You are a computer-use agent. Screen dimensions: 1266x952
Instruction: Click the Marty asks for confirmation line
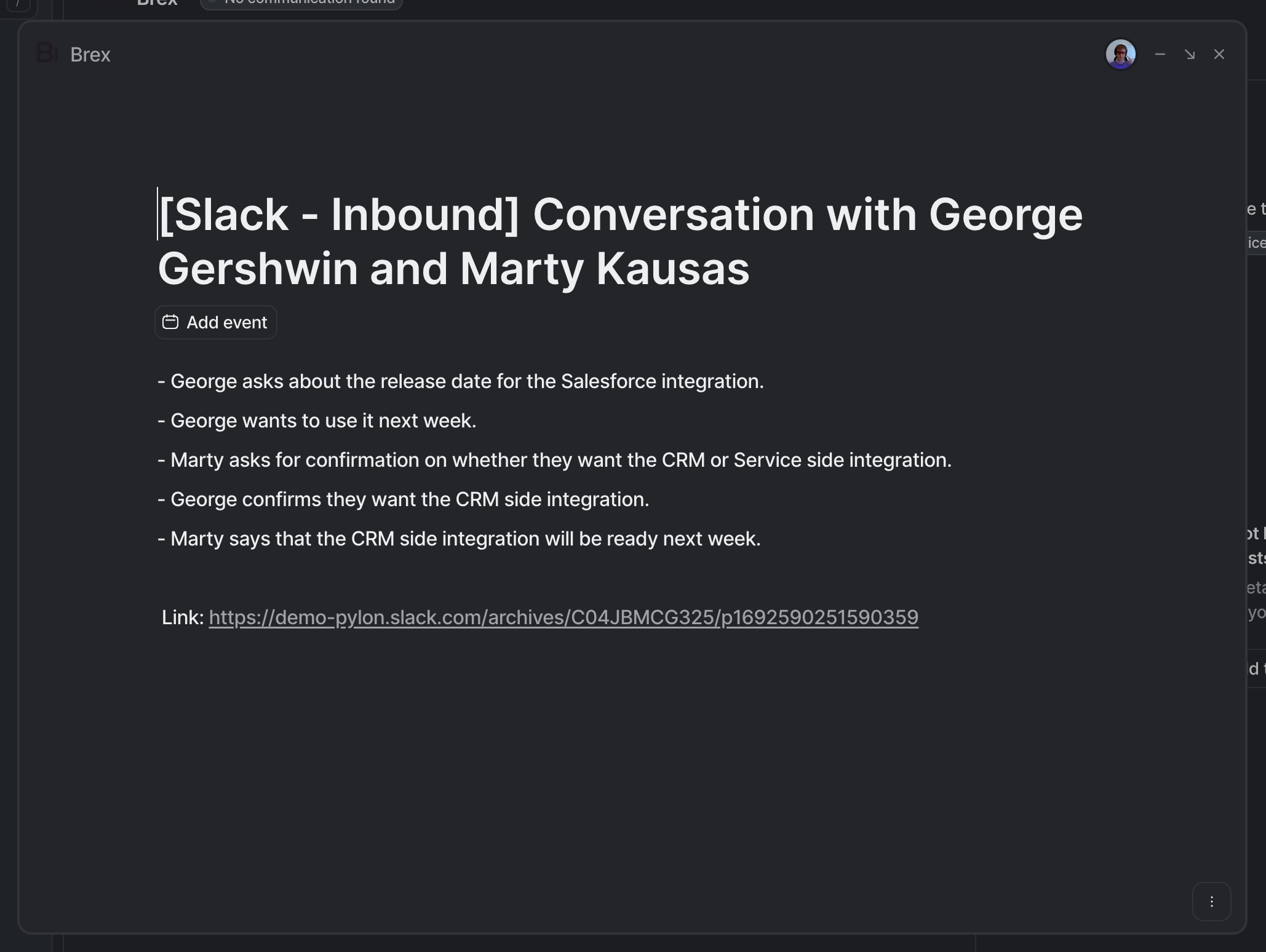554,460
